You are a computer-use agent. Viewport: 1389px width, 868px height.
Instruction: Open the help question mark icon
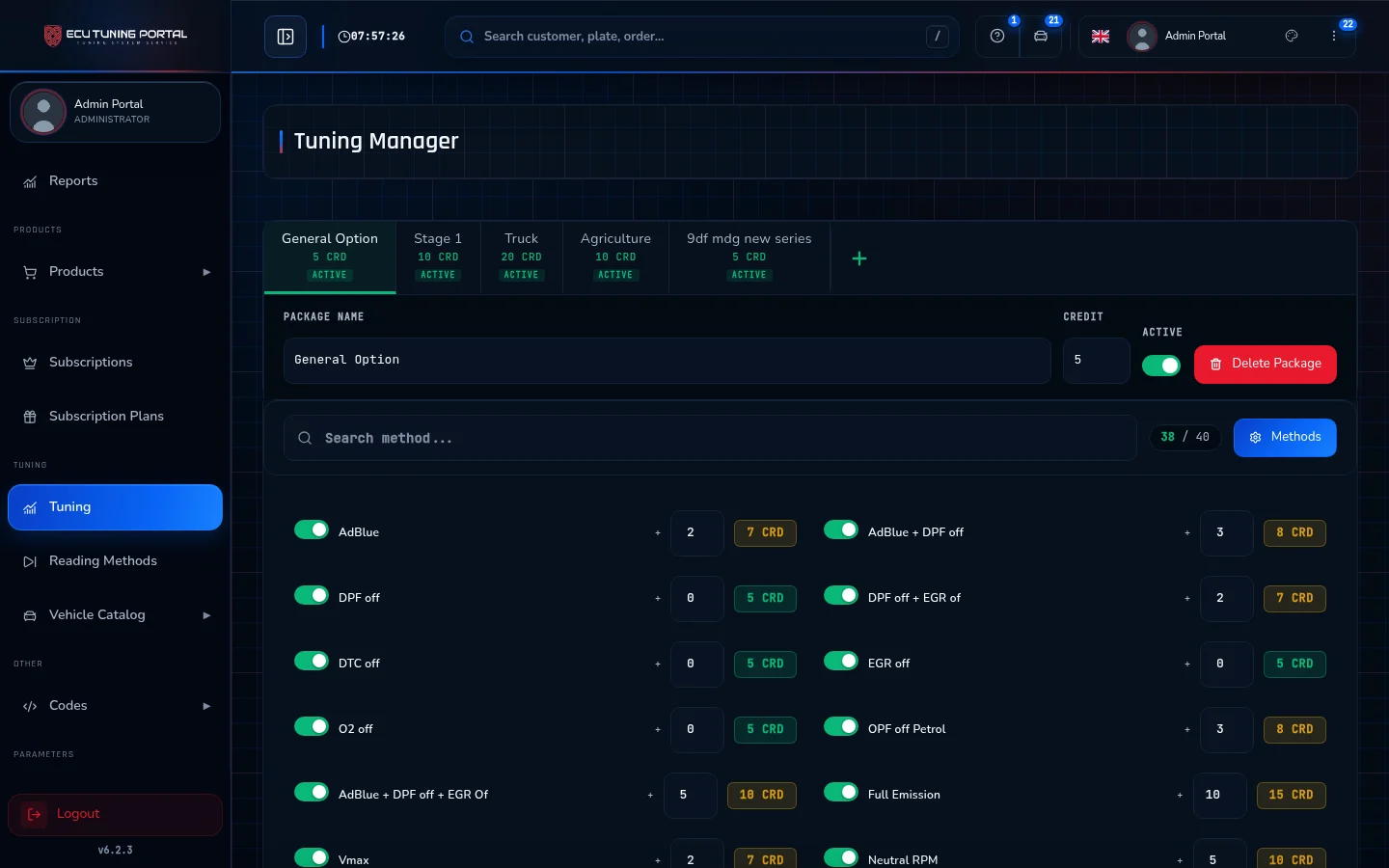[997, 37]
